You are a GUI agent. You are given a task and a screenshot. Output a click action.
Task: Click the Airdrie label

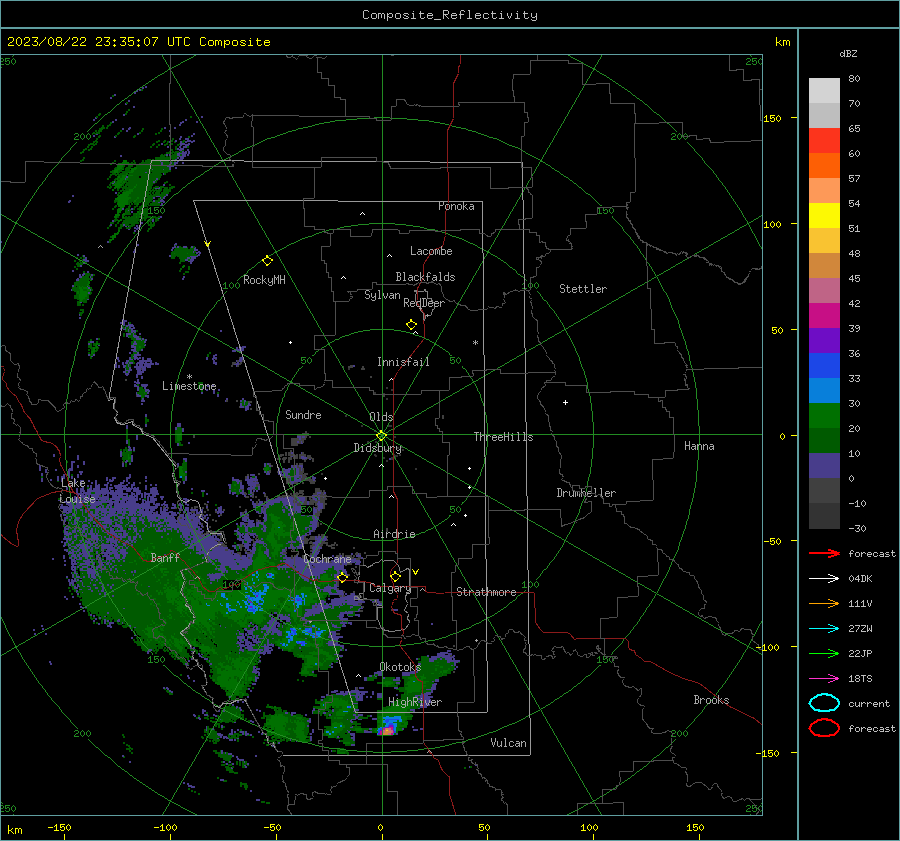coord(394,534)
